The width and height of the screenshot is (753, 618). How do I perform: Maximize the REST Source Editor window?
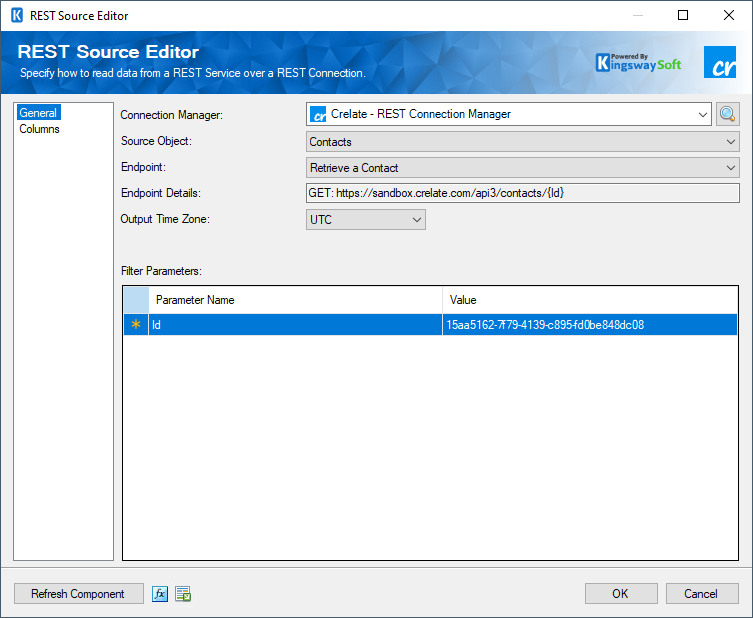[683, 15]
